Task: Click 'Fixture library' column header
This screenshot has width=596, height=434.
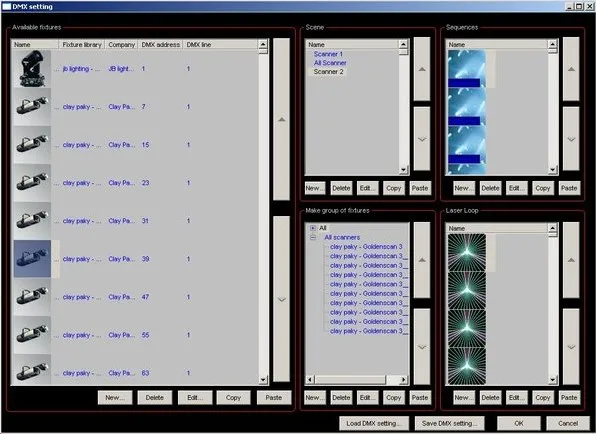Action: [82, 44]
